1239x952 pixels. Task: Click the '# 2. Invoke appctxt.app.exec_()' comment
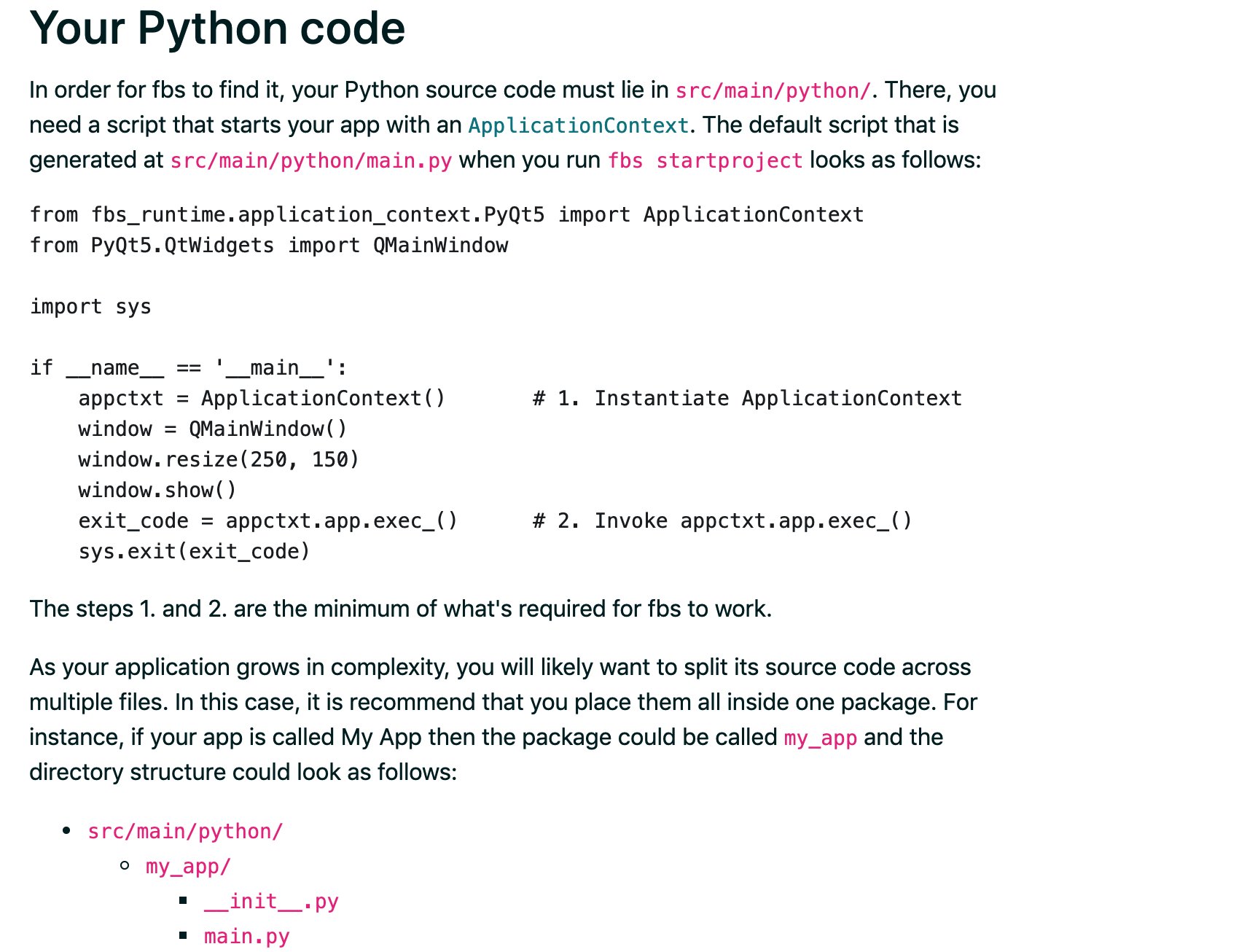(x=722, y=520)
